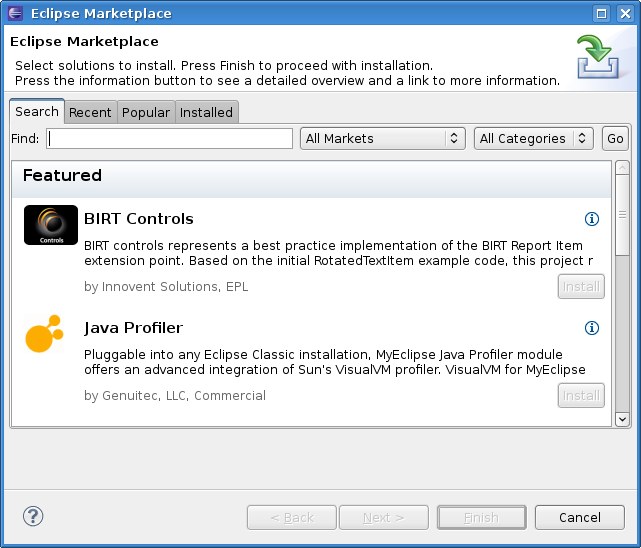Select the Search tab

pos(37,111)
